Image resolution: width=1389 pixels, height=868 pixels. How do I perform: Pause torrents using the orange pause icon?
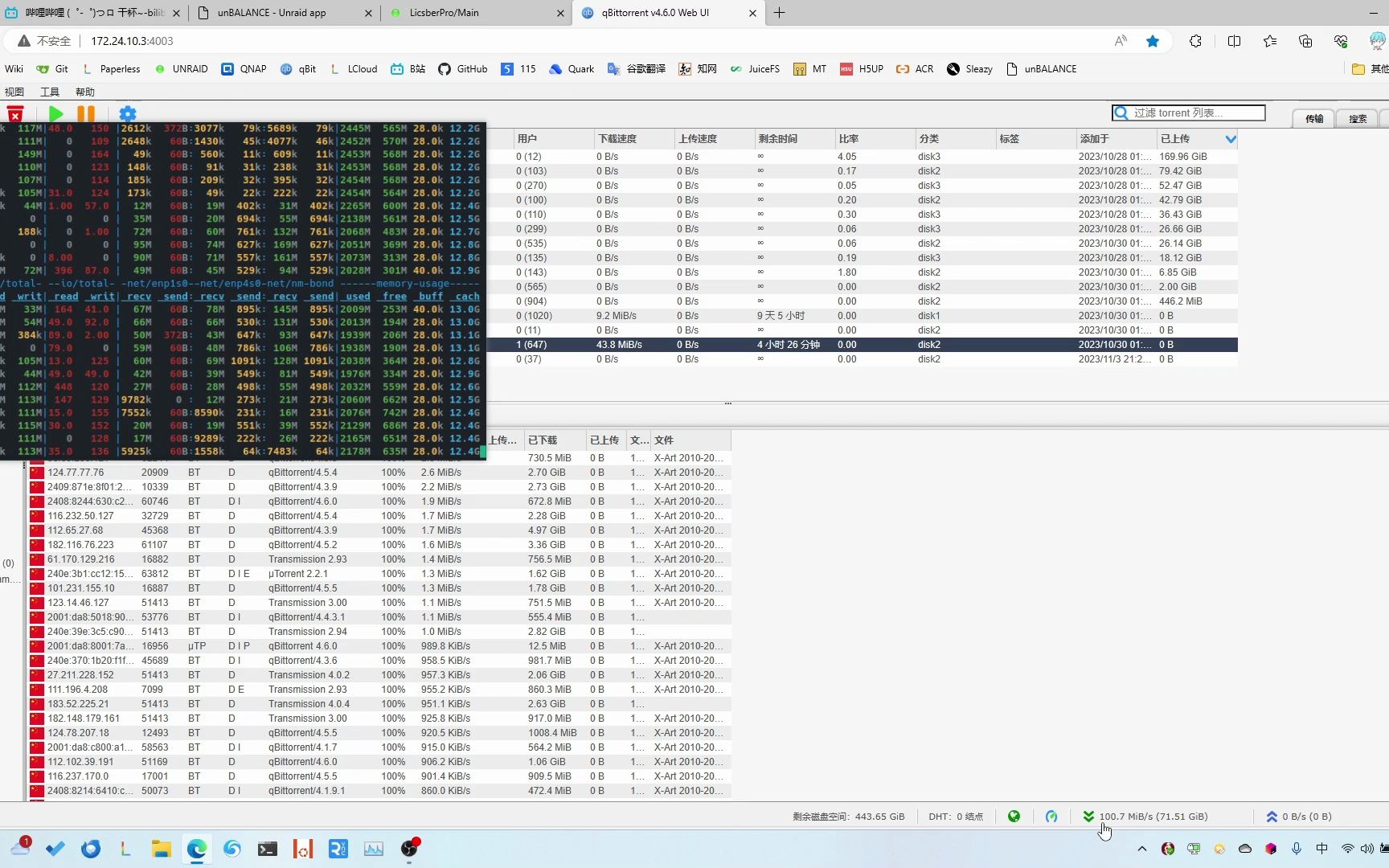(86, 114)
